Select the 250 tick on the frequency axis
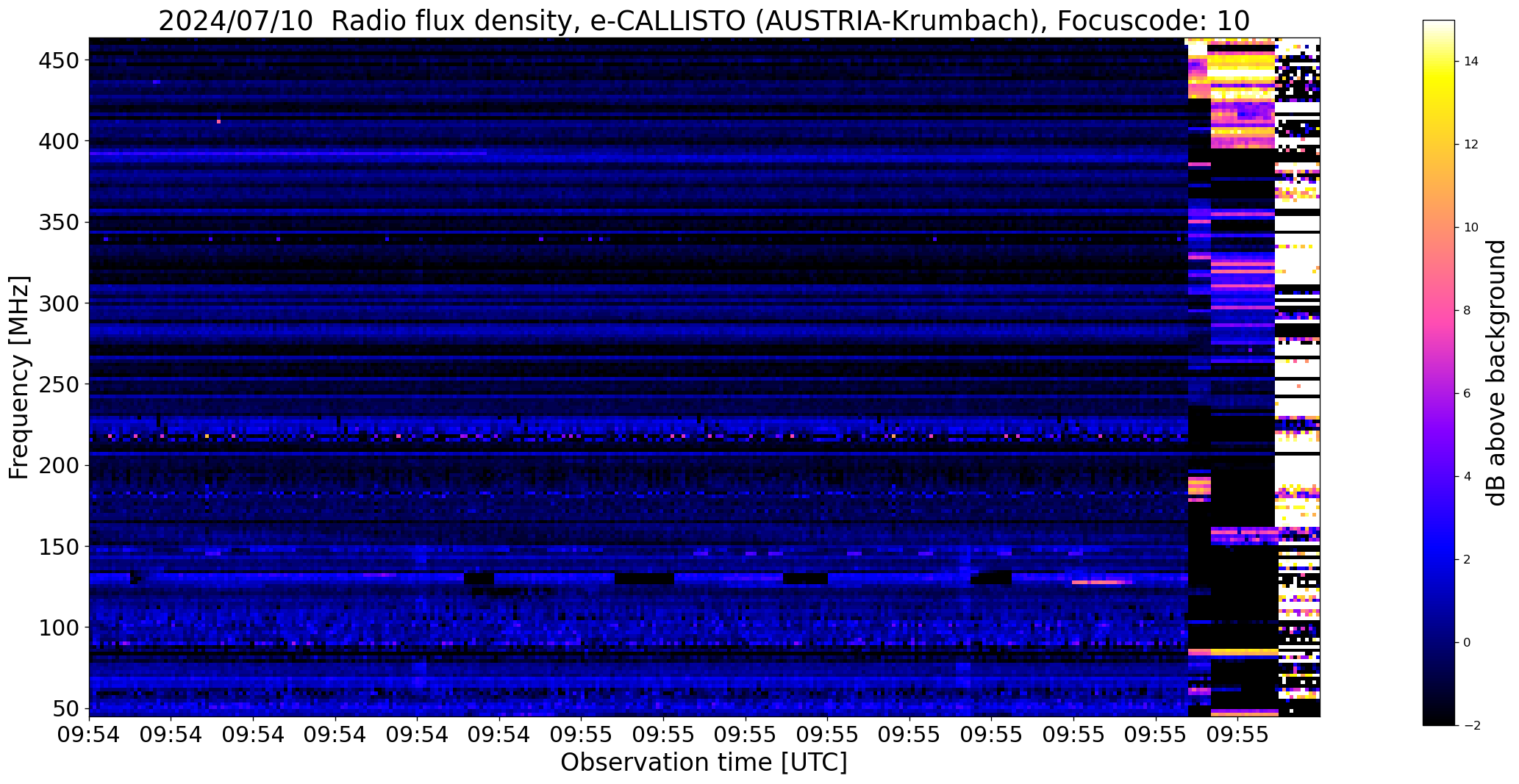 (58, 384)
